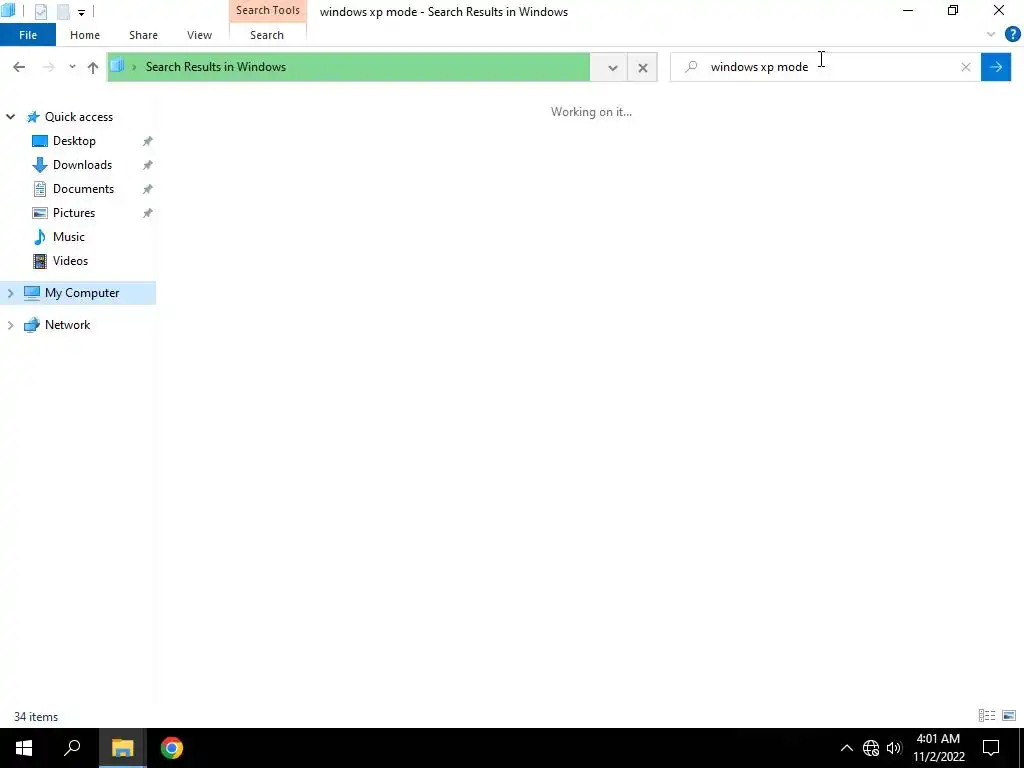Open the Pictures folder in Quick access
This screenshot has width=1024, height=768.
click(x=74, y=213)
